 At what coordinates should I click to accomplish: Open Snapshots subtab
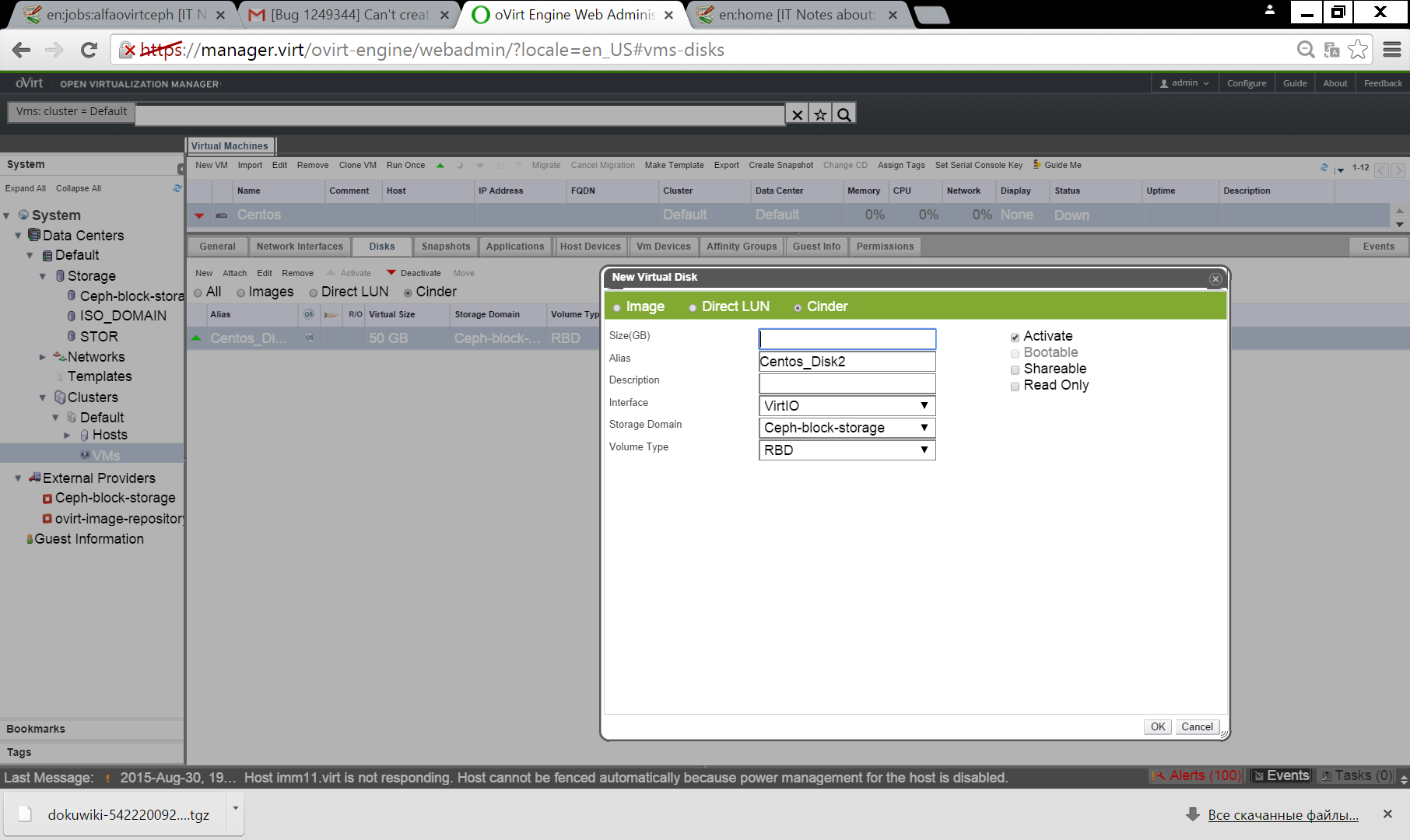tap(446, 247)
